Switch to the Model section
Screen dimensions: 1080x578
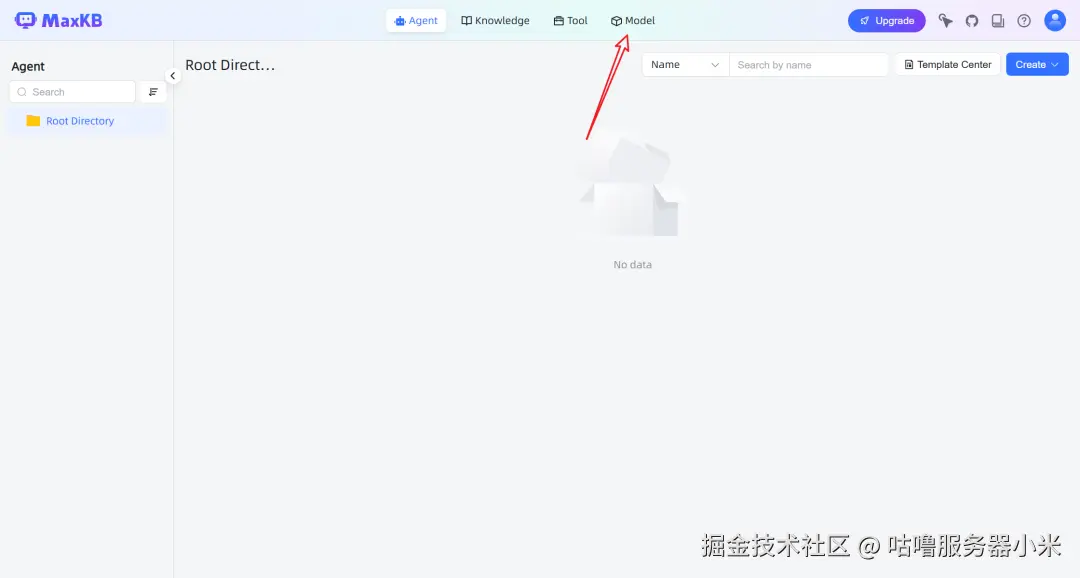pyautogui.click(x=632, y=20)
